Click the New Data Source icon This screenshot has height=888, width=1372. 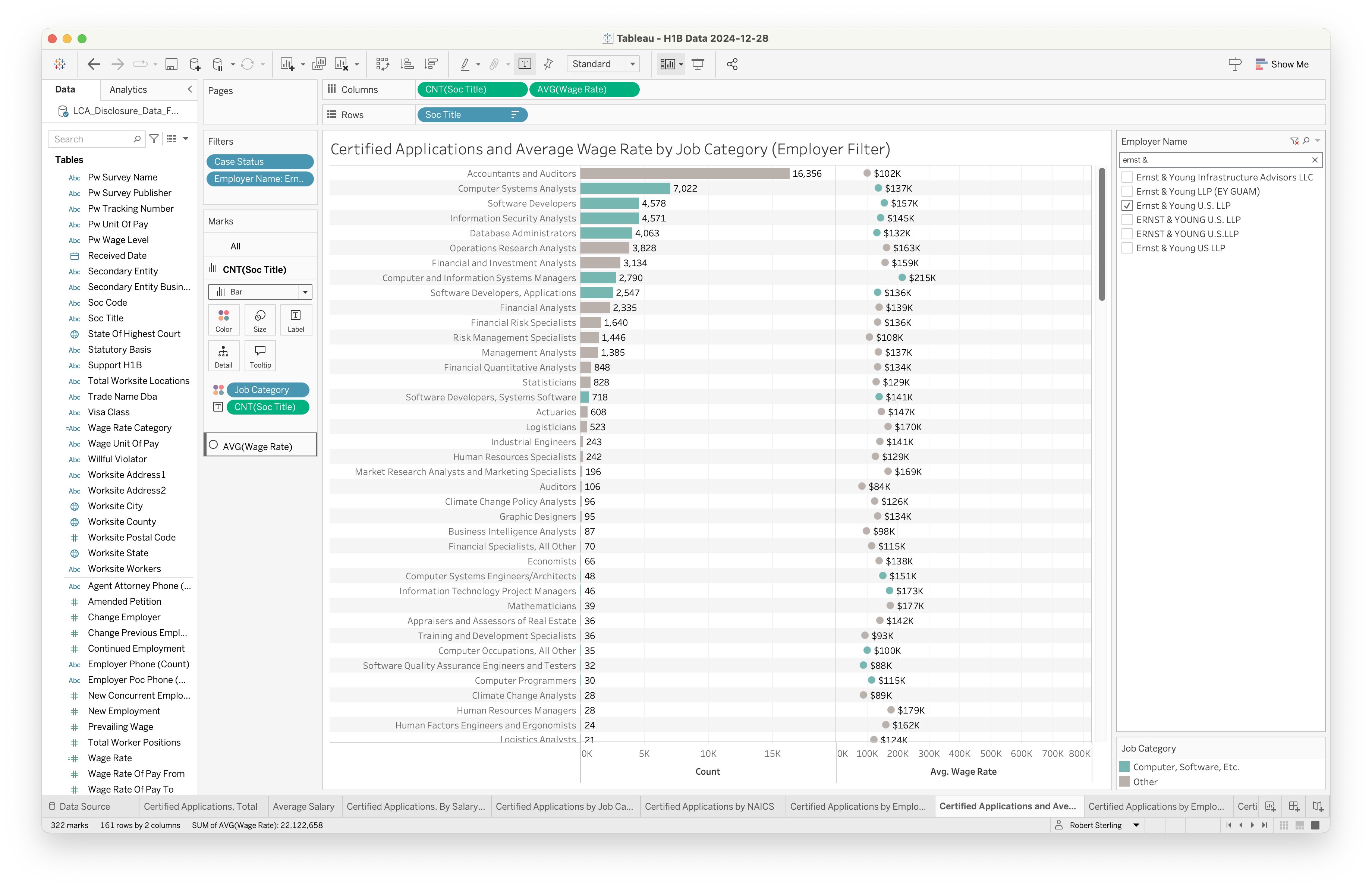point(195,64)
